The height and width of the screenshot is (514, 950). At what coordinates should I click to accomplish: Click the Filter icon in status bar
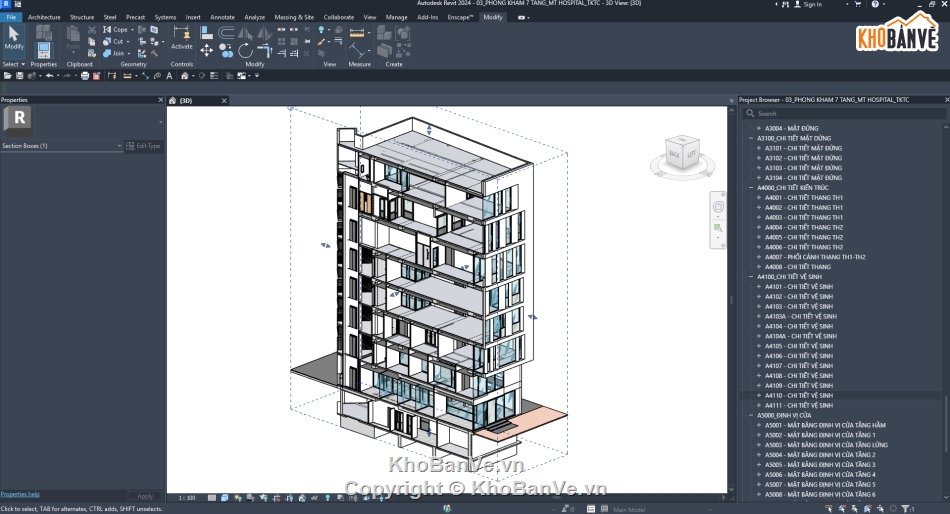[906, 509]
